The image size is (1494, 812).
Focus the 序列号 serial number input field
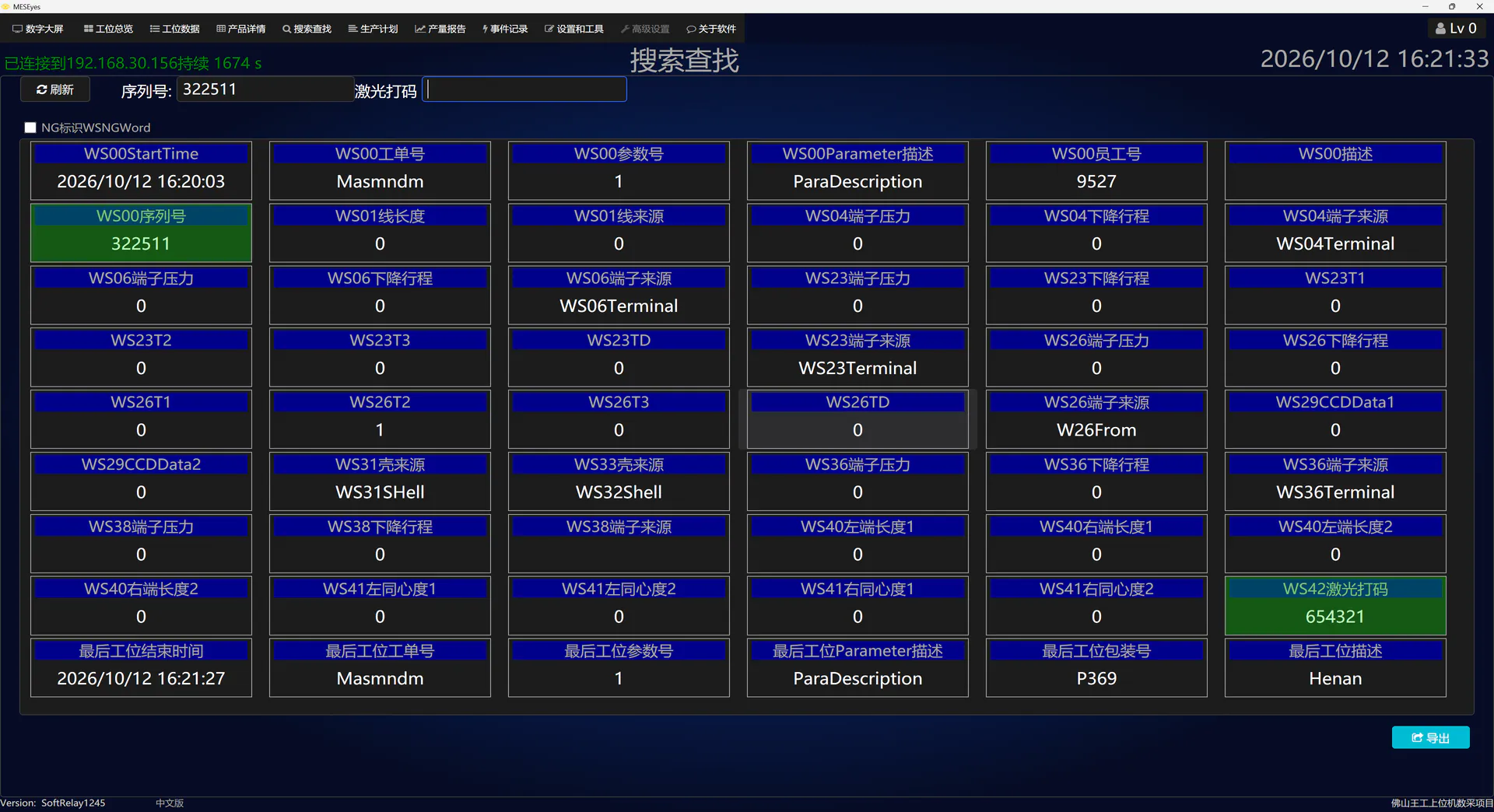point(265,89)
